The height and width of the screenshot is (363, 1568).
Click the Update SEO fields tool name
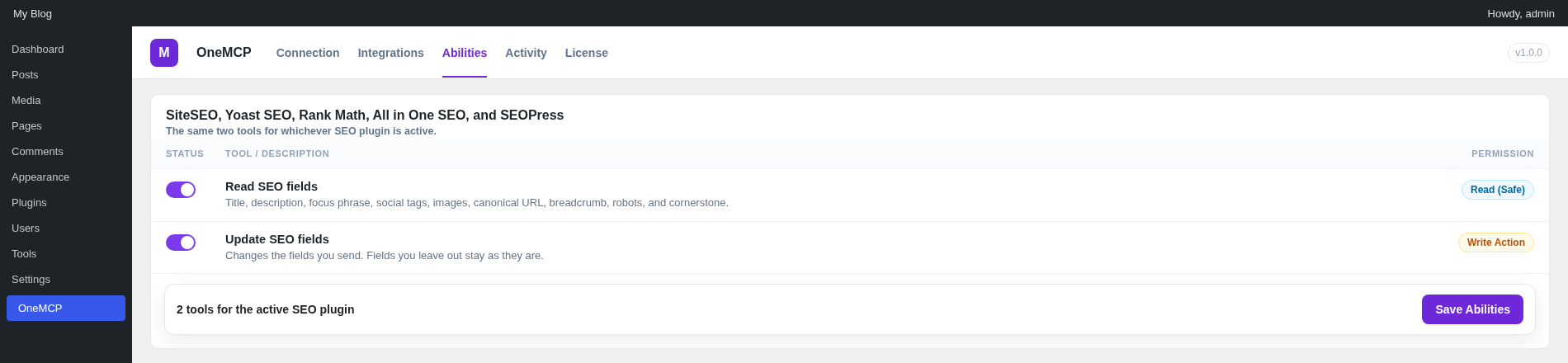pos(277,239)
